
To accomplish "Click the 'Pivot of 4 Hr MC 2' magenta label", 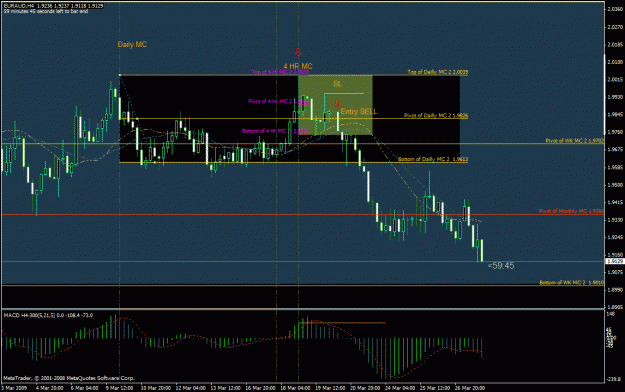I will 278,101.
